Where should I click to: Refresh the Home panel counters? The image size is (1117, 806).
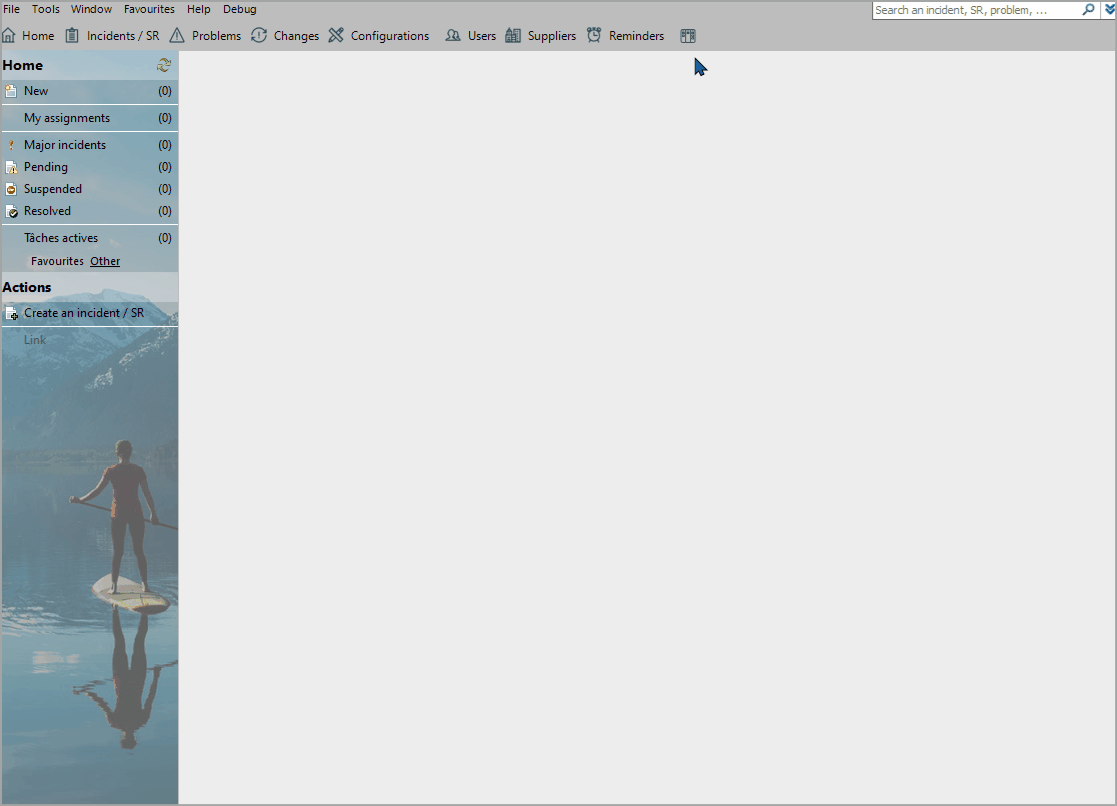[164, 65]
